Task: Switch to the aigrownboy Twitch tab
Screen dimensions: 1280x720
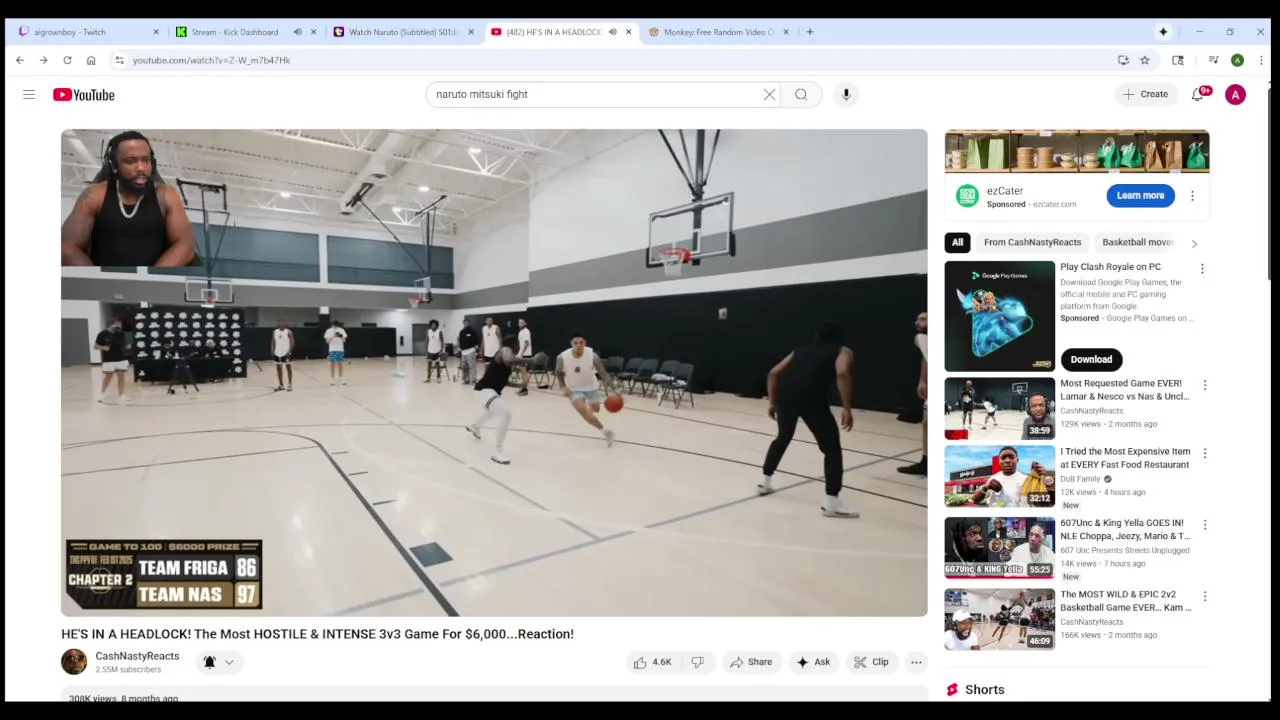Action: 87,32
